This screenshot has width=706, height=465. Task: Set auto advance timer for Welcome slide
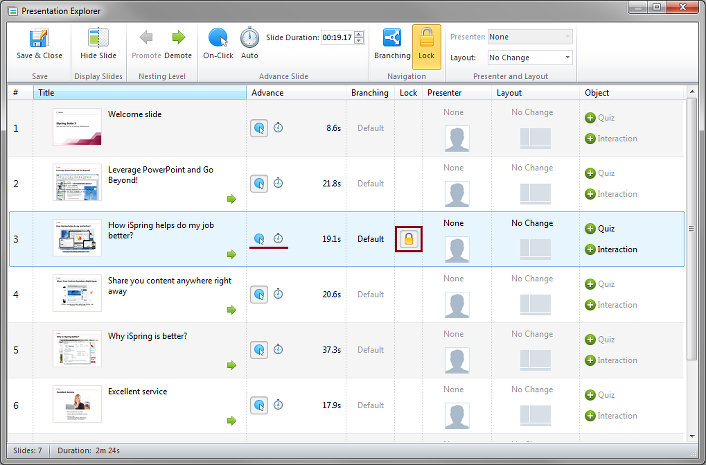[x=278, y=128]
